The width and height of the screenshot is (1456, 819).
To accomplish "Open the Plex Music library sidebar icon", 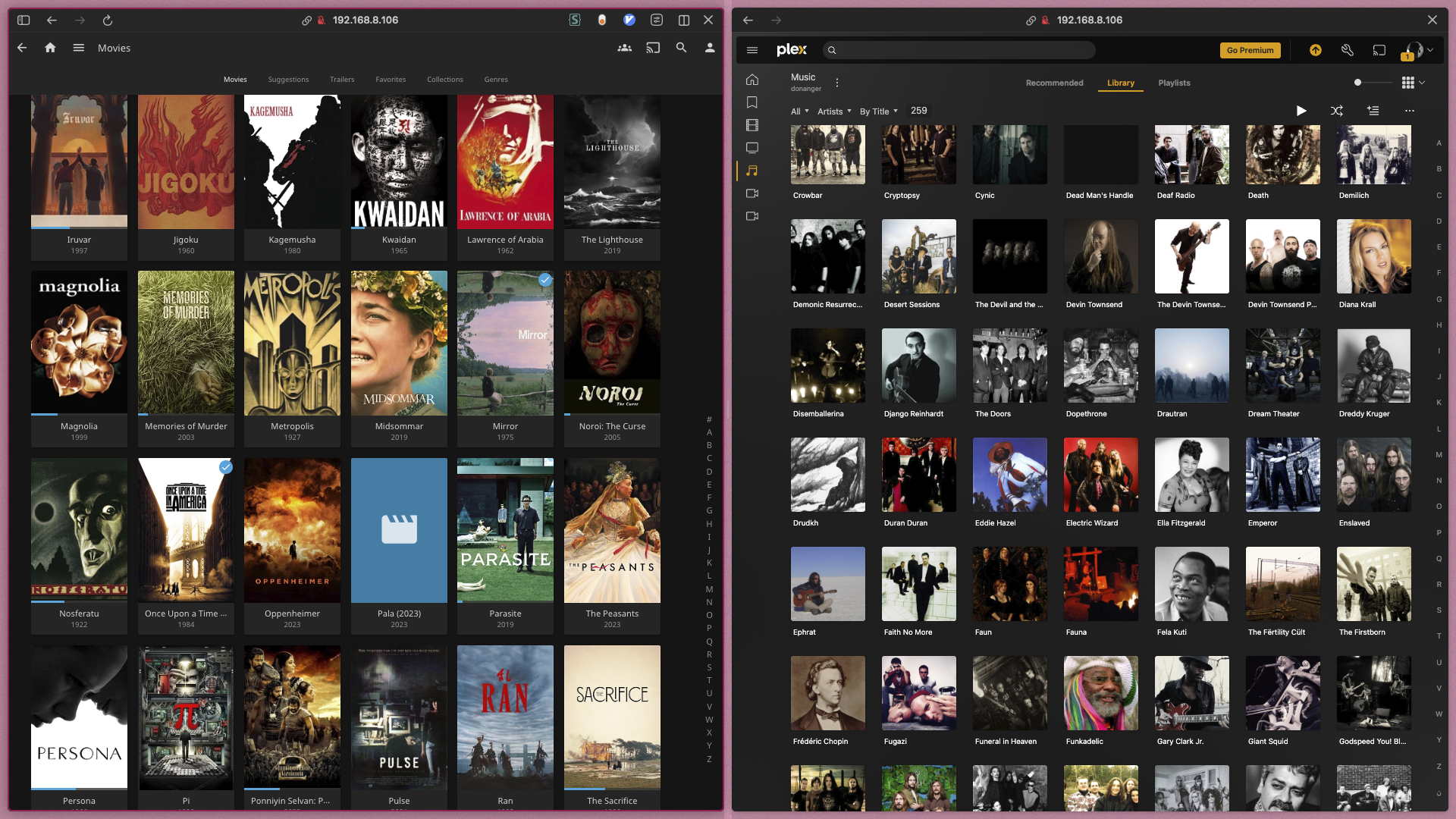I will coord(752,171).
